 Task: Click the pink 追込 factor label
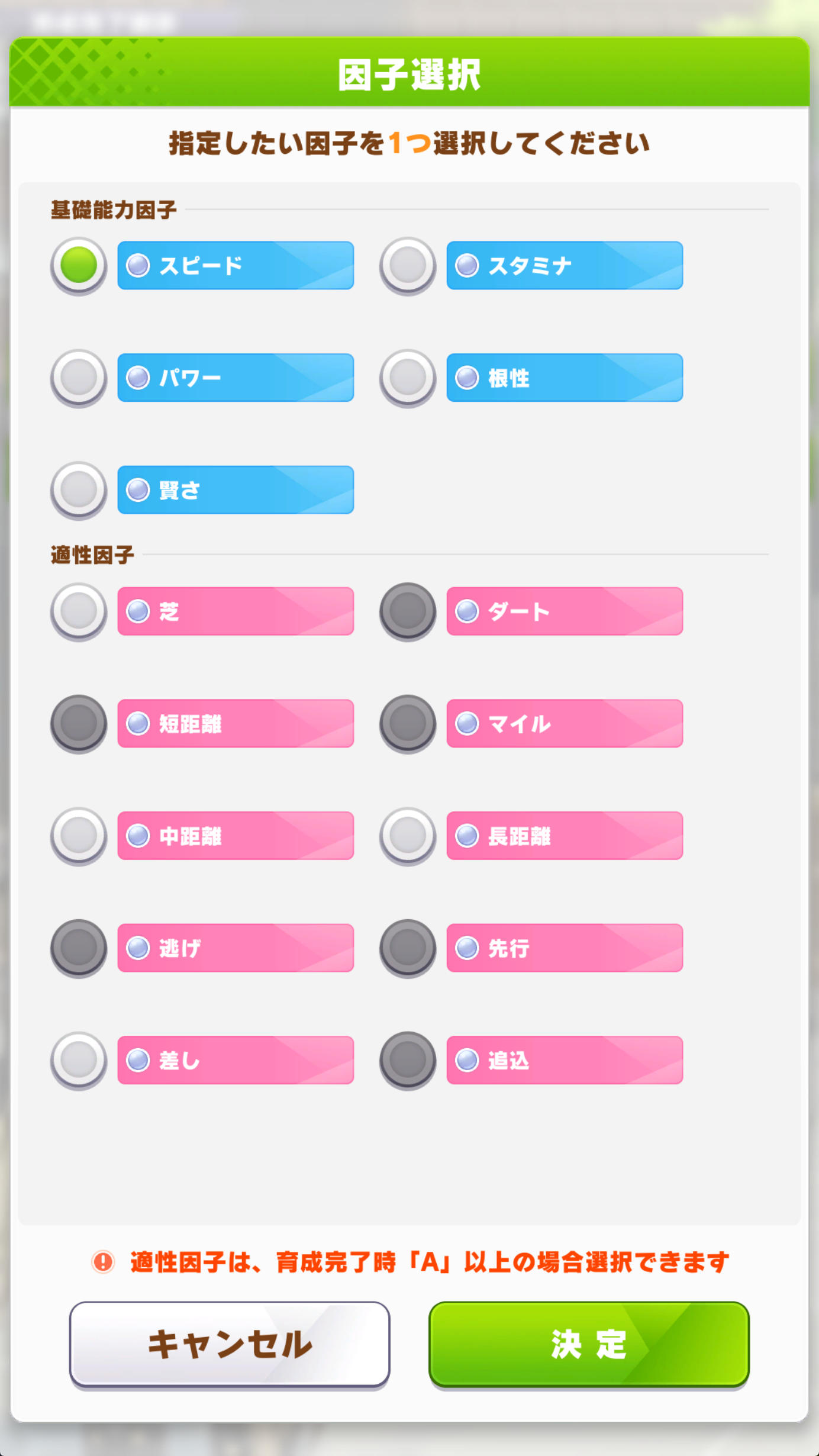565,1060
